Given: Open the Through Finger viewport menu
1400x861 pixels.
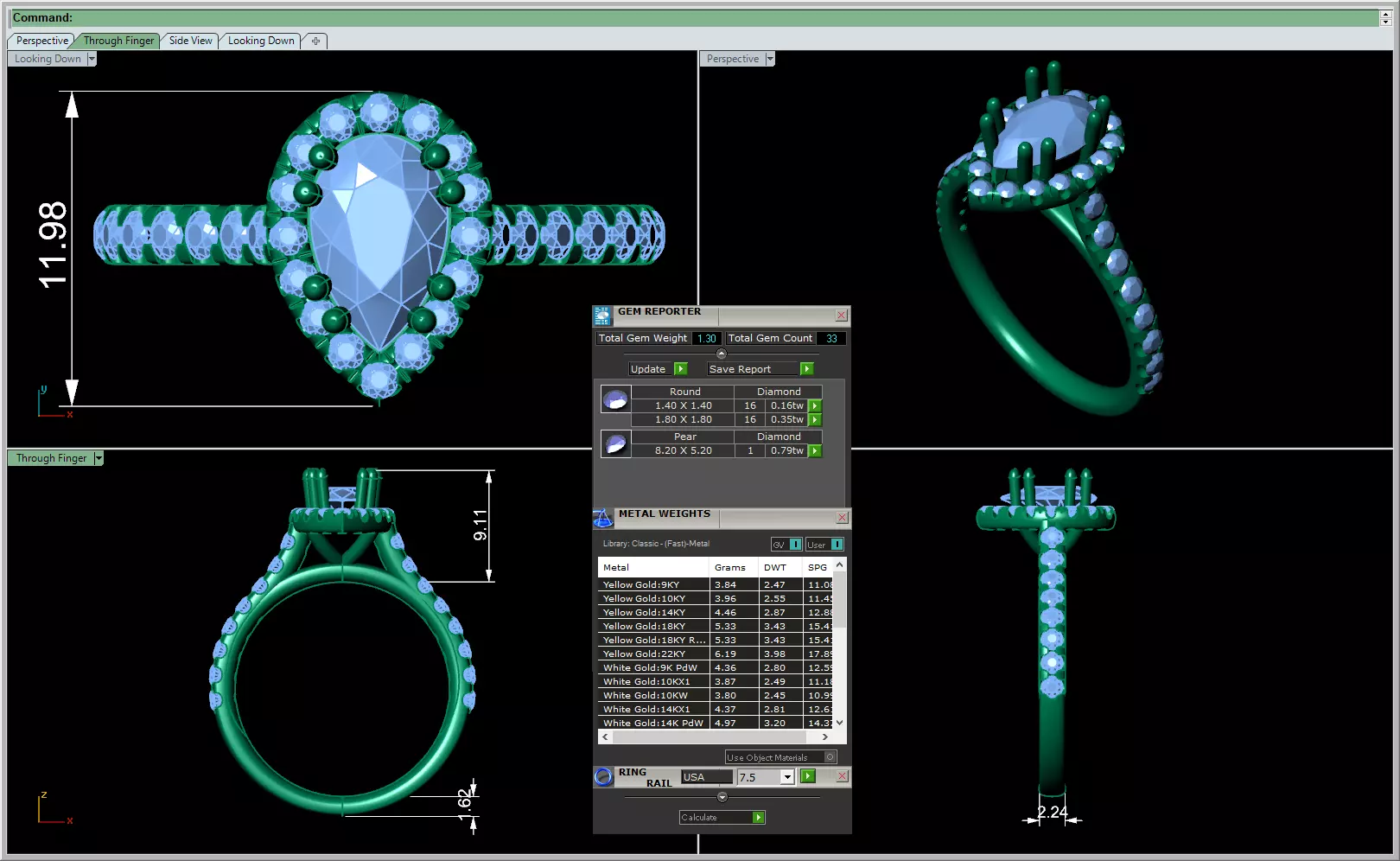Looking at the screenshot, I should coord(99,458).
